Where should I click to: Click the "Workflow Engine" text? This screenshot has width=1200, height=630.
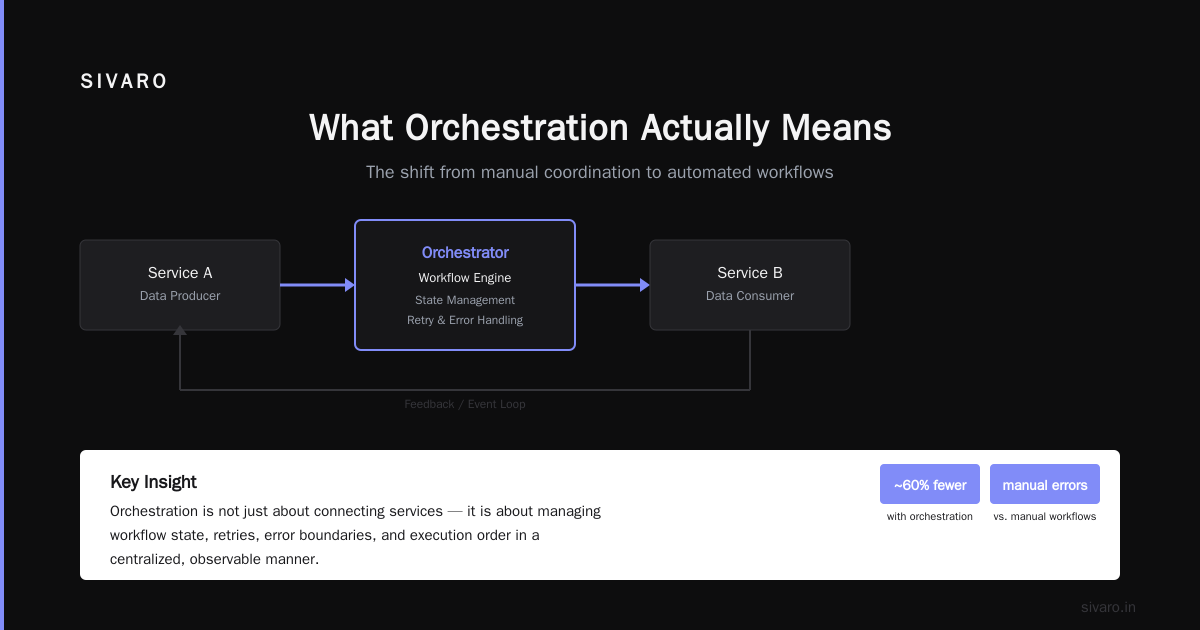[x=465, y=278]
